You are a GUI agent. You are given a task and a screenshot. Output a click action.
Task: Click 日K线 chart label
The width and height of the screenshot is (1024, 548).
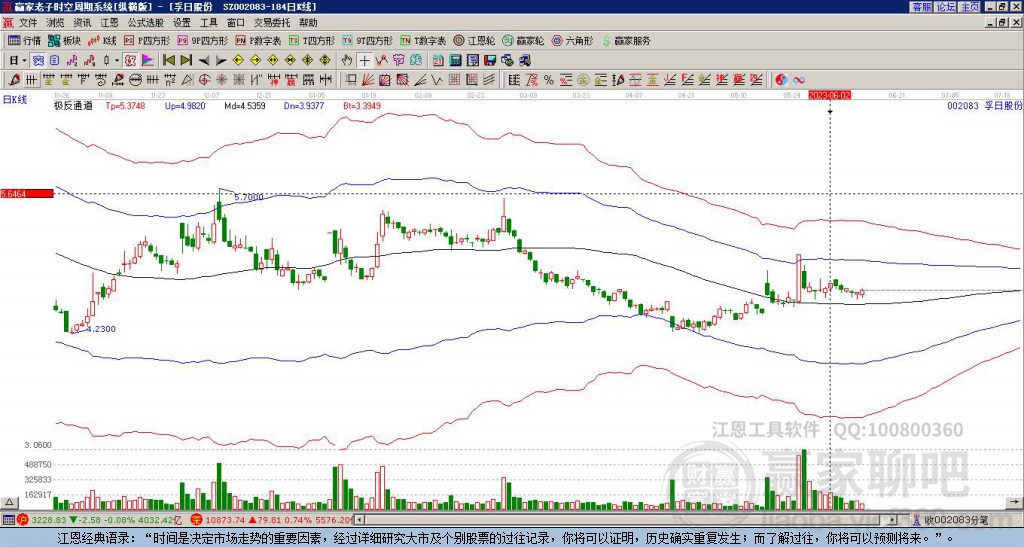[15, 100]
